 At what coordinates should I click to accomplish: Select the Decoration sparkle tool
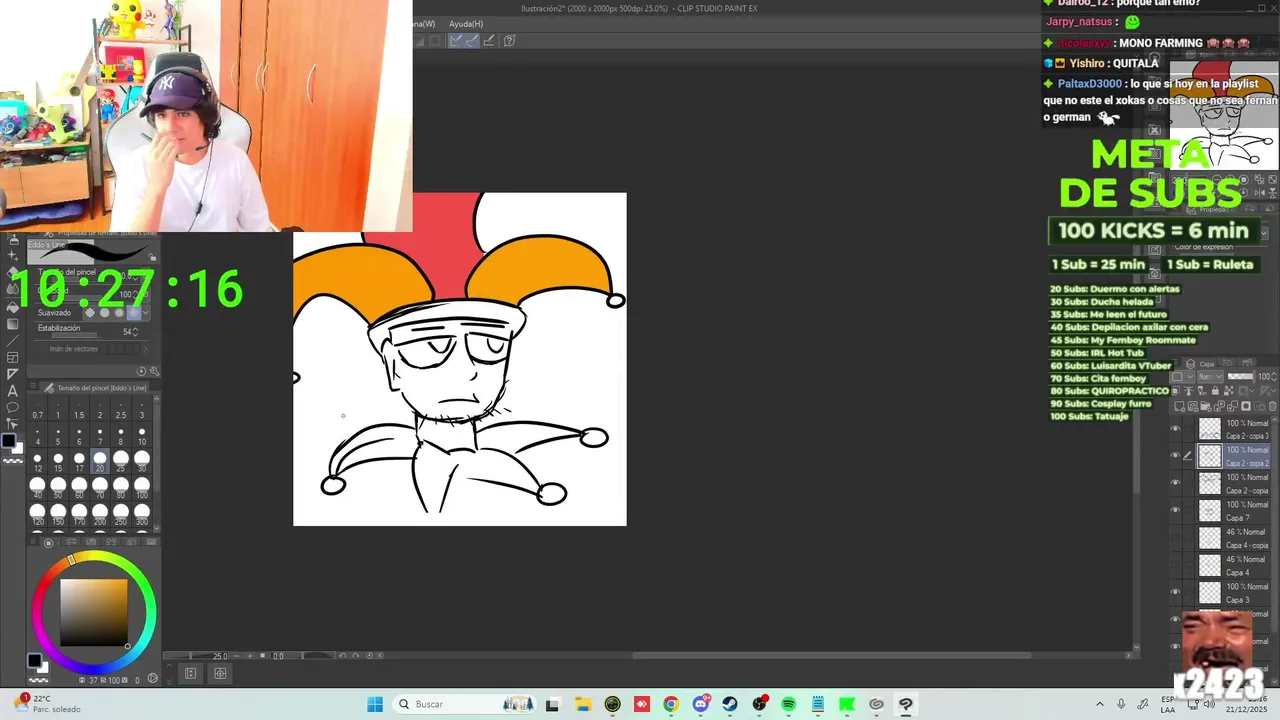(12, 255)
